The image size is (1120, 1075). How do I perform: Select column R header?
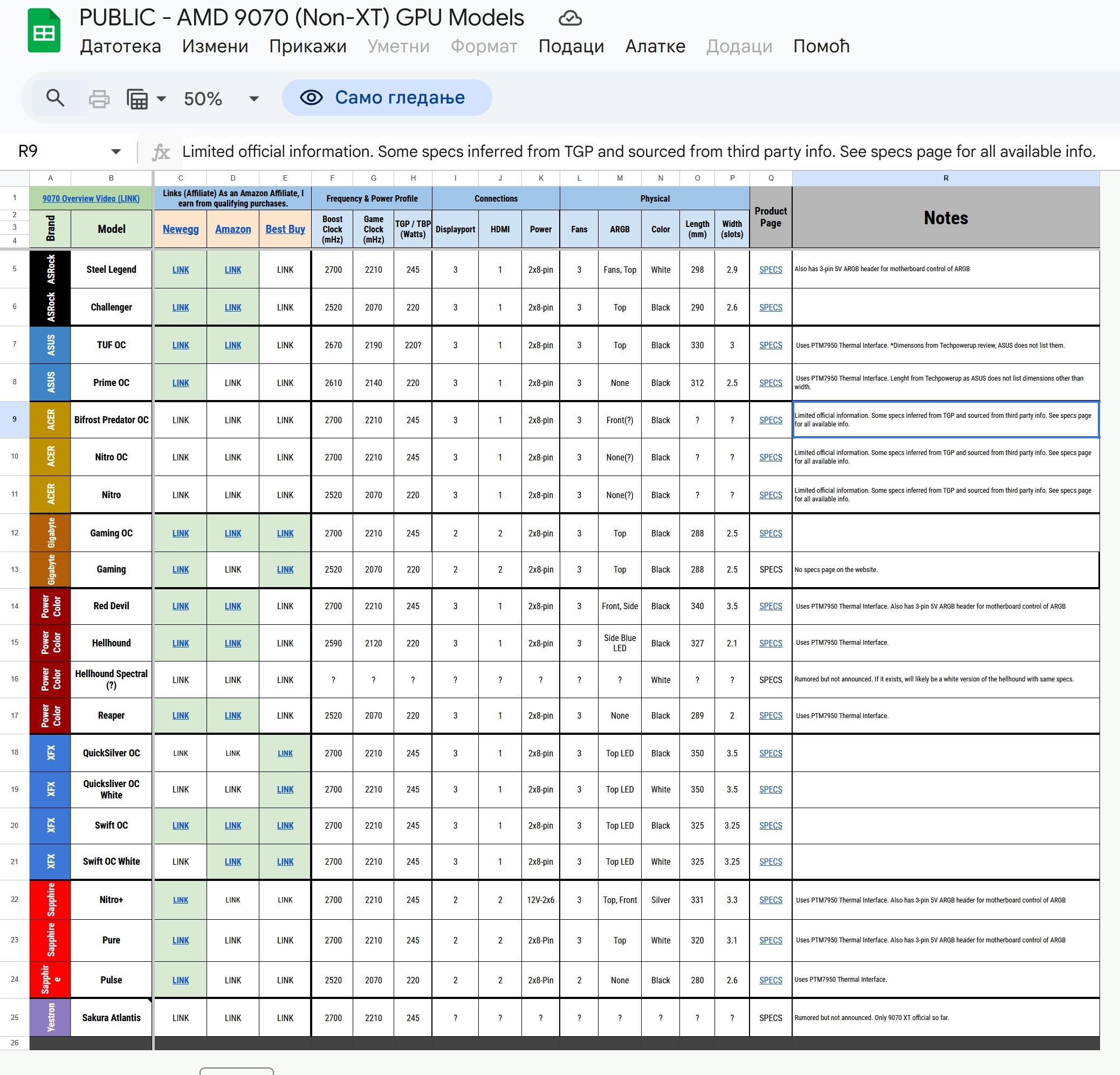click(945, 178)
